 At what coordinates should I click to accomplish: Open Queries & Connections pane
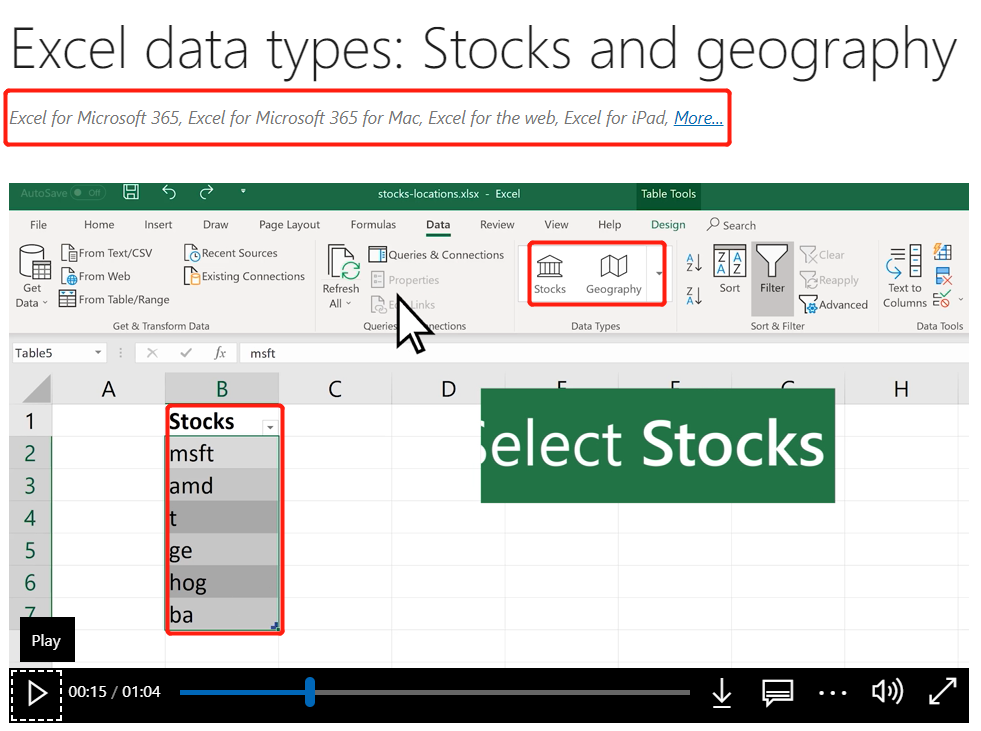click(x=436, y=255)
